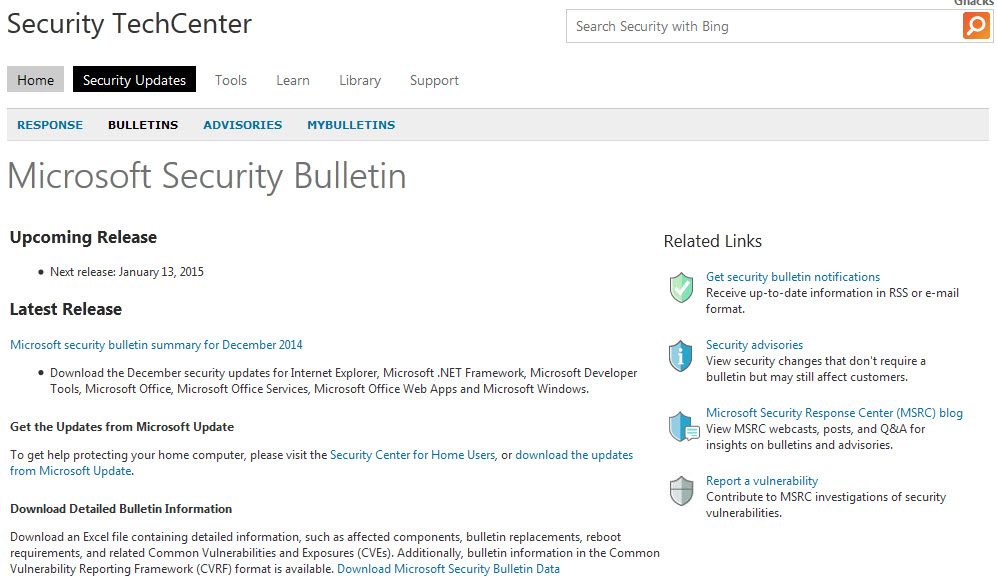
Task: Select the Security Updates tab
Action: [x=134, y=80]
